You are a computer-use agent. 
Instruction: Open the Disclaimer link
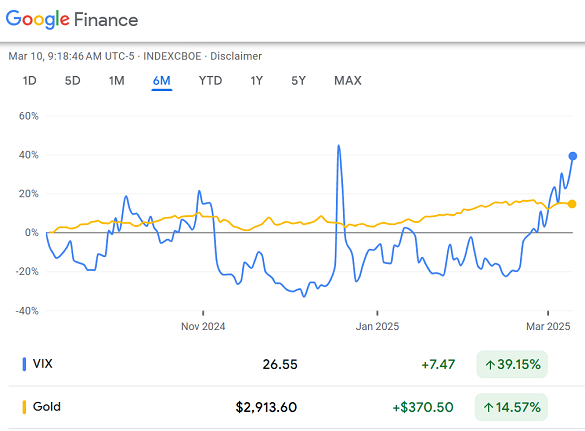click(x=236, y=56)
